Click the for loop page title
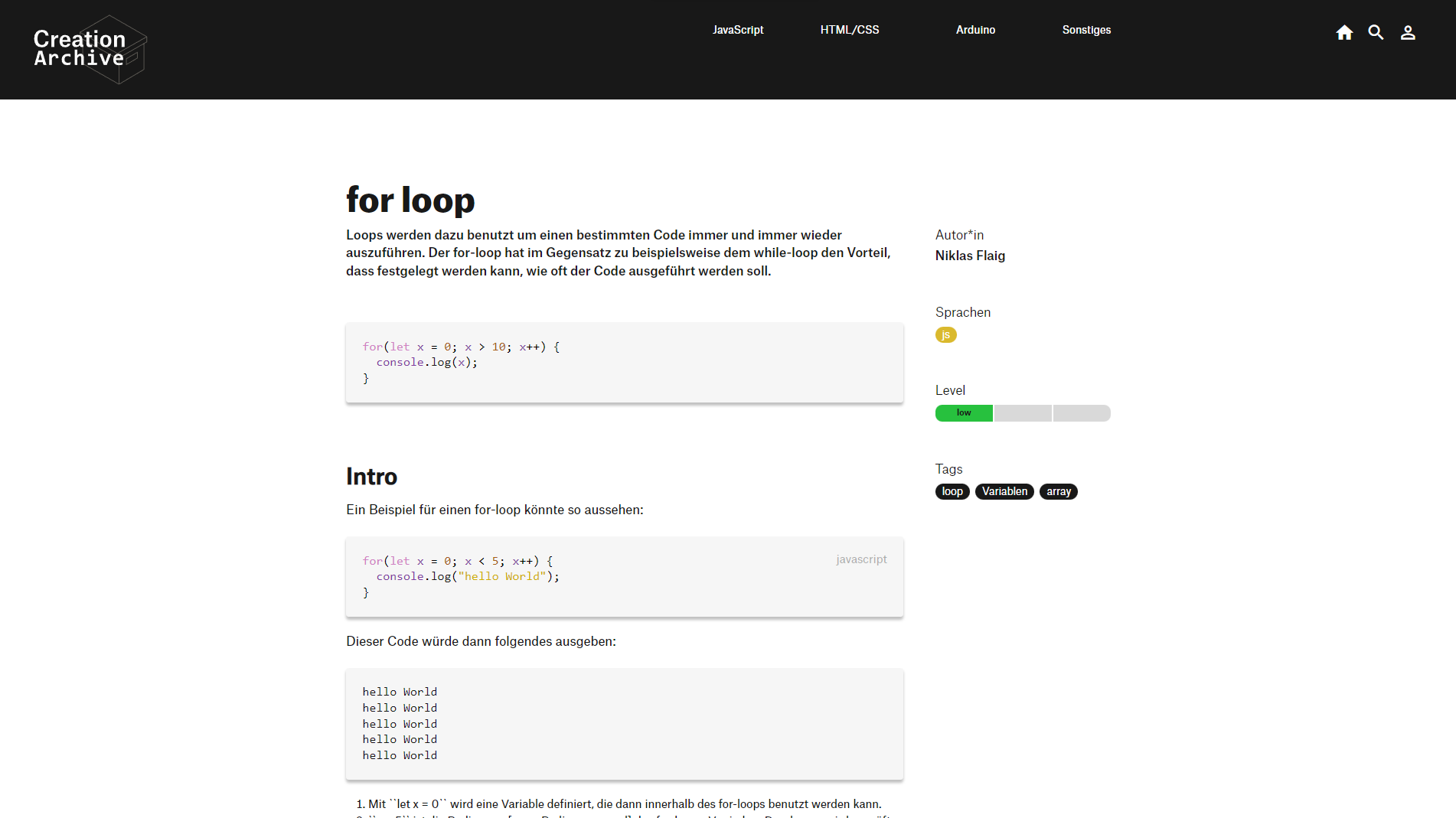Image resolution: width=1456 pixels, height=818 pixels. (410, 200)
